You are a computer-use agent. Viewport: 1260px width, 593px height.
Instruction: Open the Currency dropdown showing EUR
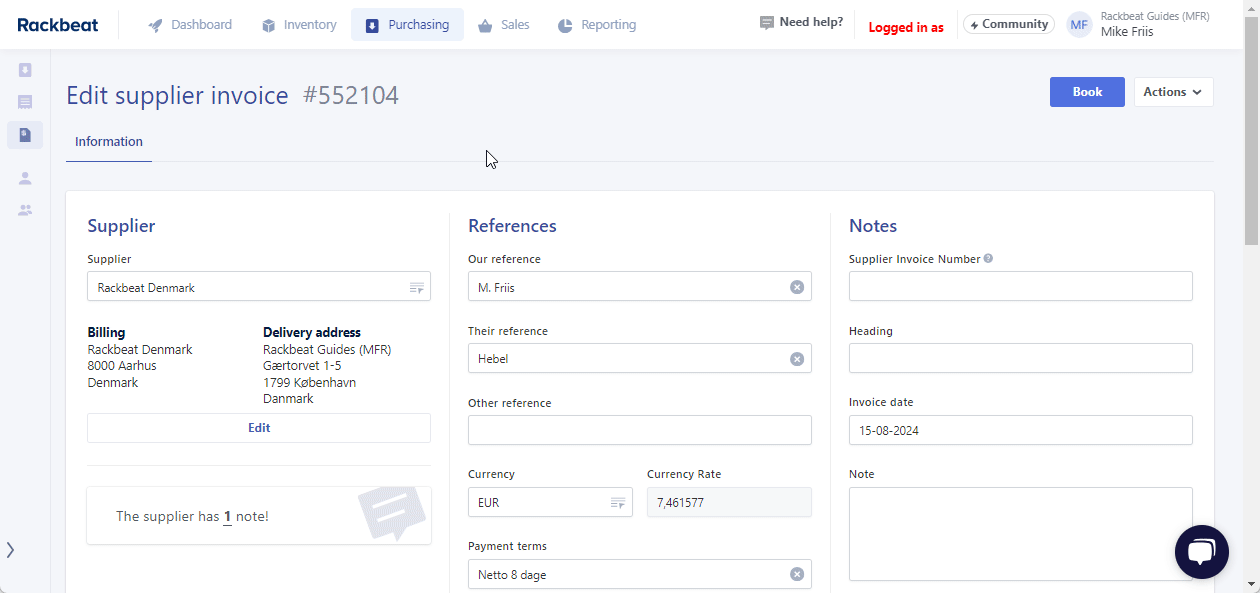click(x=549, y=503)
